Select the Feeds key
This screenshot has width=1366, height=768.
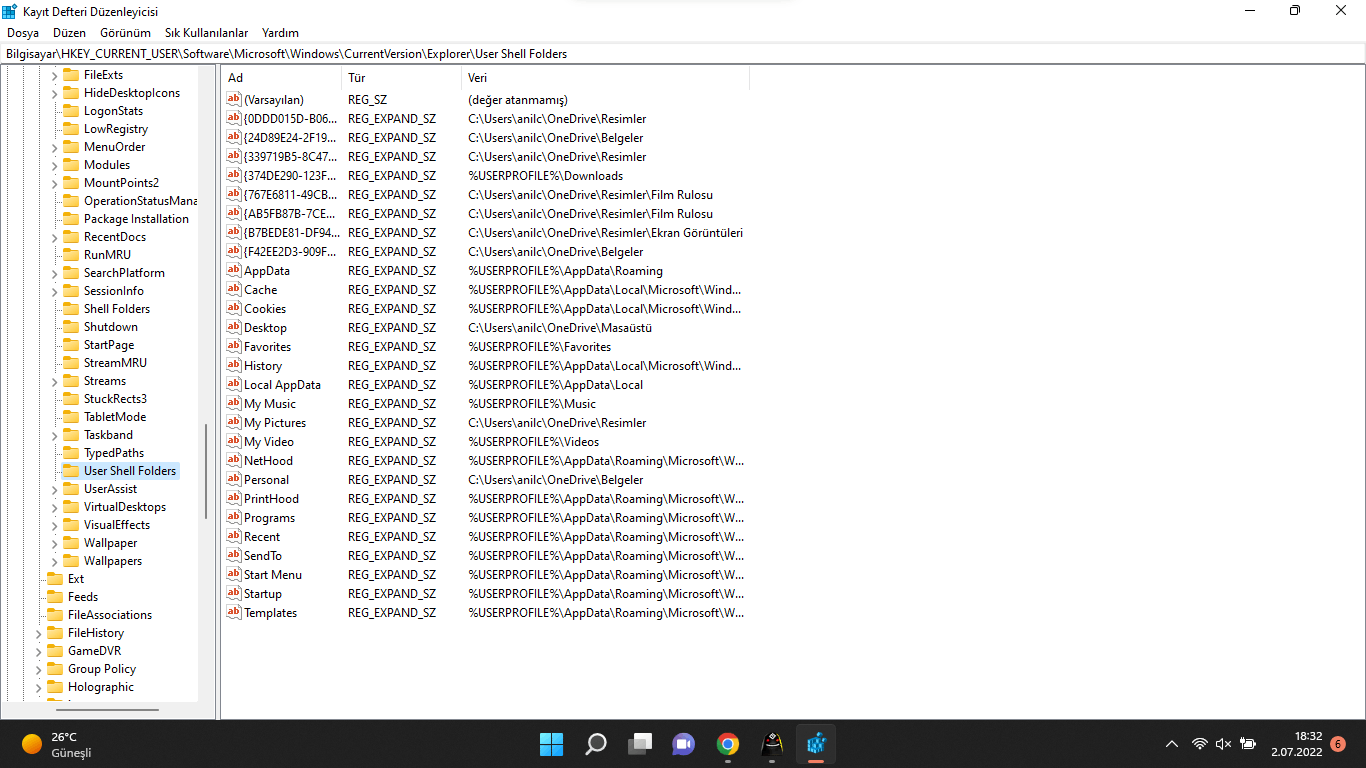pos(83,597)
